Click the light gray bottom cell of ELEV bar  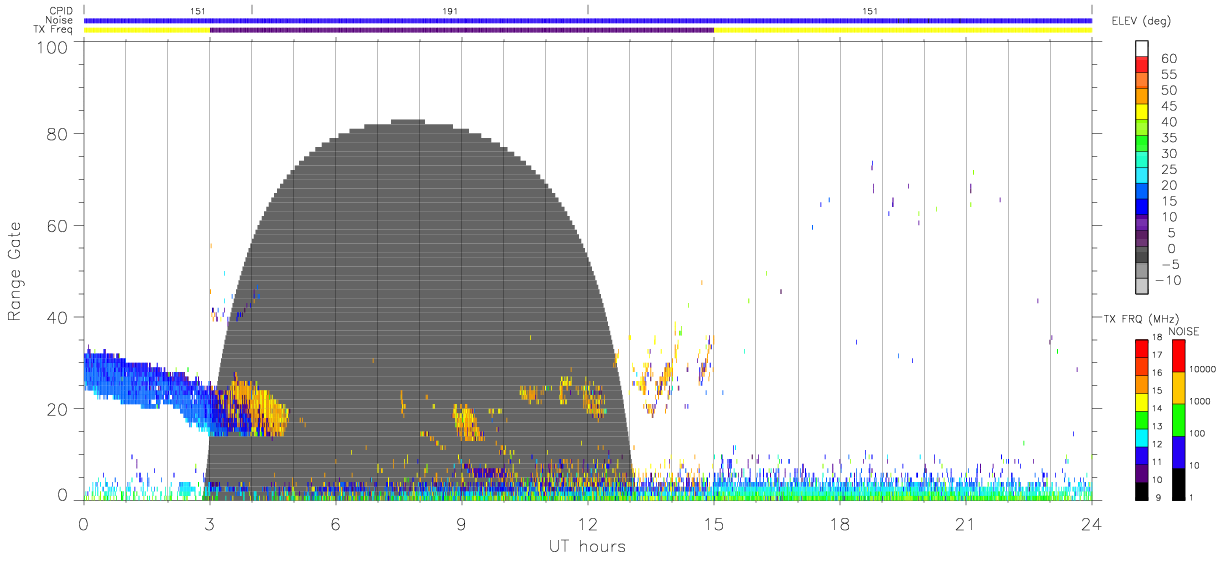coord(1142,287)
